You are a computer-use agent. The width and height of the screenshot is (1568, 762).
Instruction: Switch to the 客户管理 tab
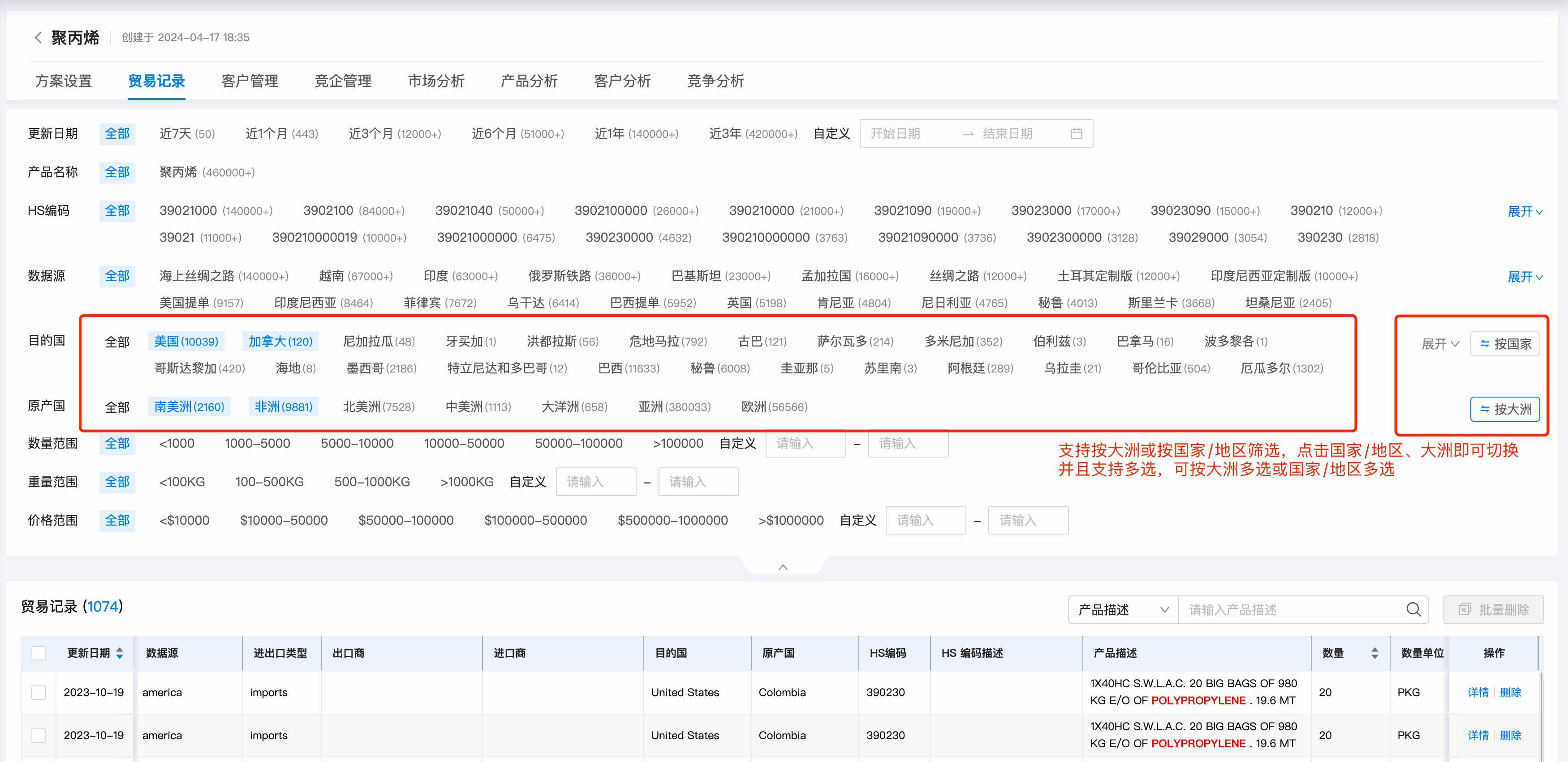250,81
